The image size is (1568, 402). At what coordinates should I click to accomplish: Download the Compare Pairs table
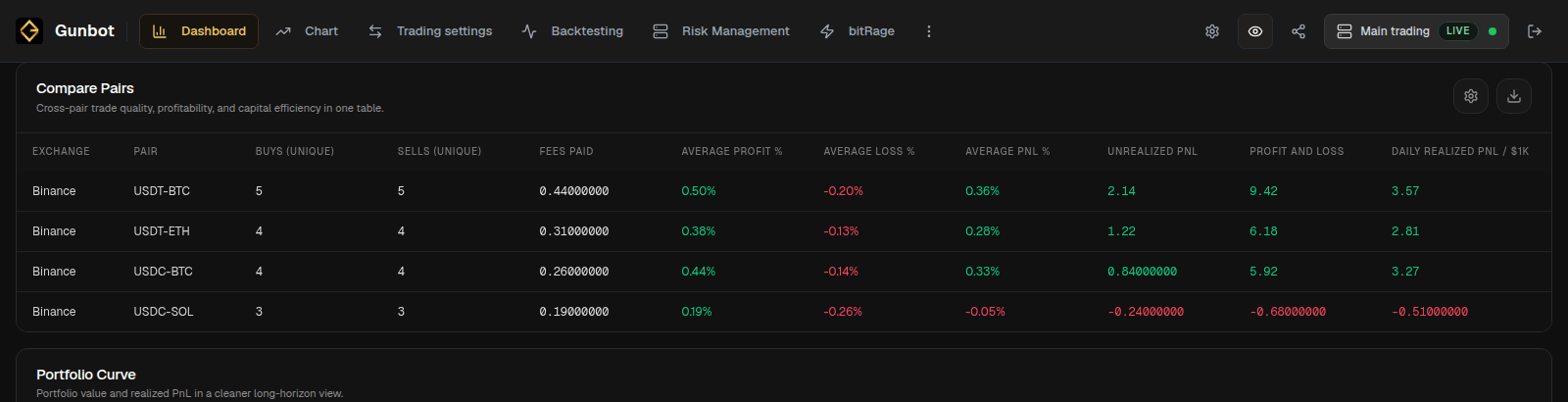pos(1514,96)
